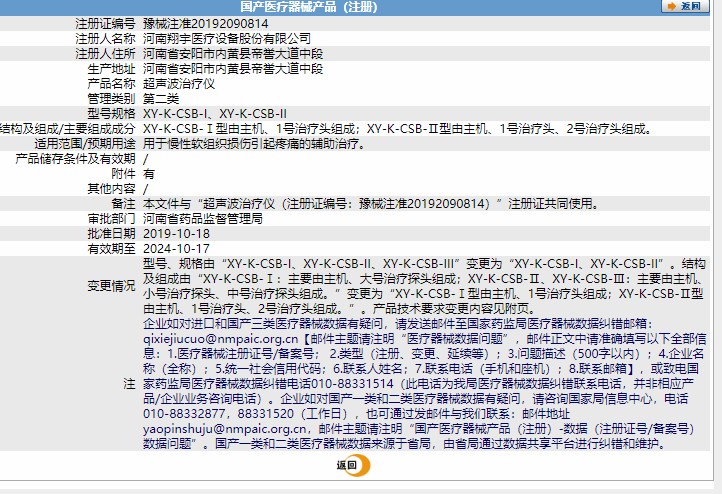Click phone number 010-88331514 in the note
This screenshot has width=722, height=494.
coord(352,384)
